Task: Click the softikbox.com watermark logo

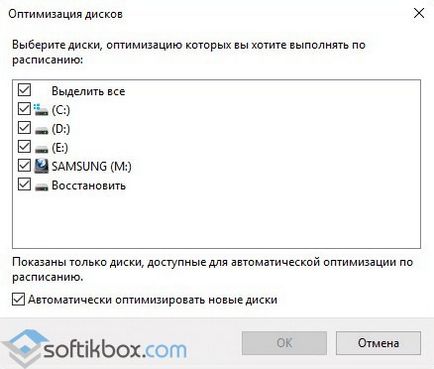Action: [95, 348]
